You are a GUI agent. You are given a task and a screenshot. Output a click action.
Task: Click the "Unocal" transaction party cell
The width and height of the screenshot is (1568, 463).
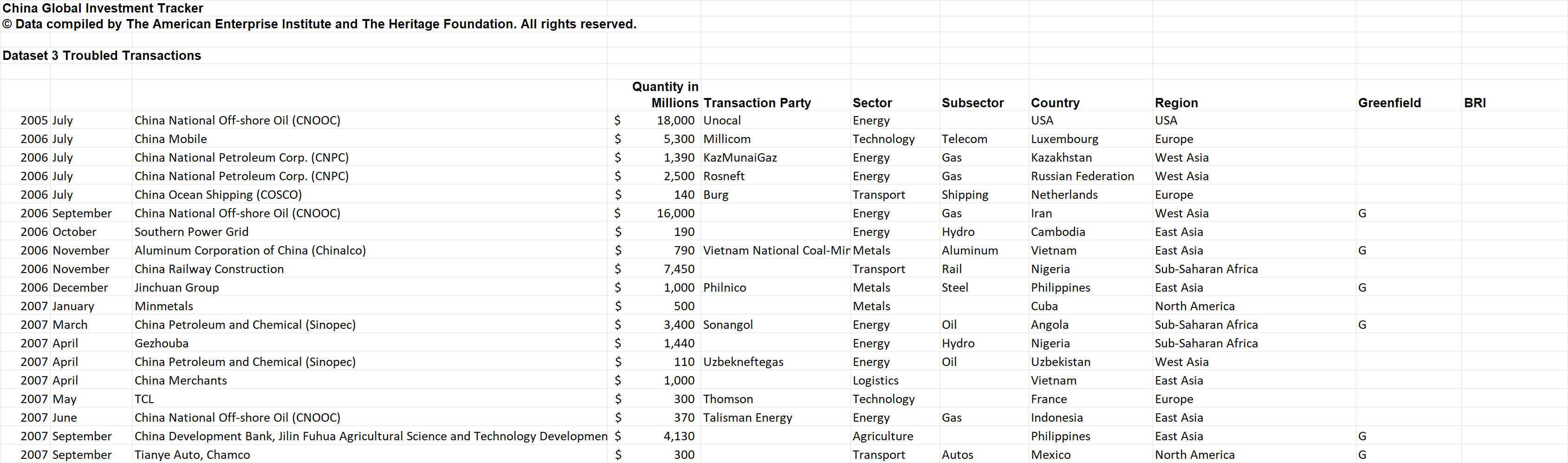722,120
